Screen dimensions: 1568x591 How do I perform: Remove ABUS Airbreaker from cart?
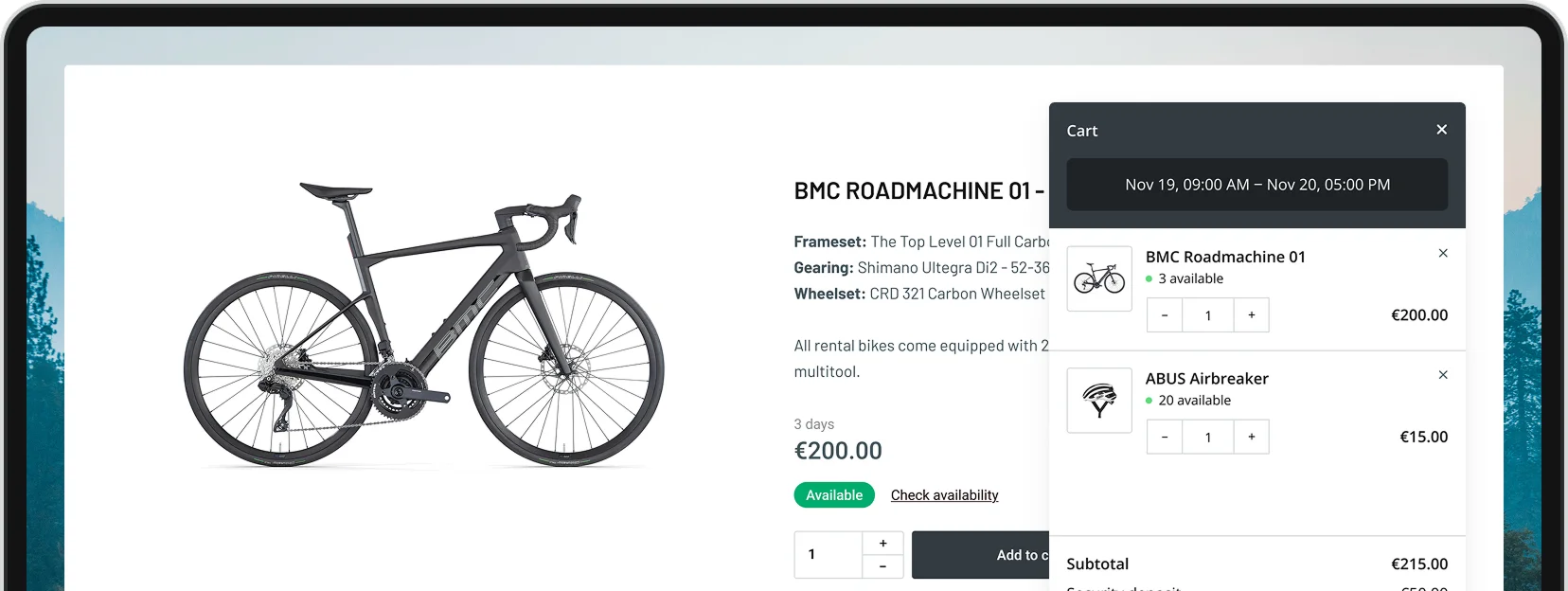pyautogui.click(x=1443, y=375)
